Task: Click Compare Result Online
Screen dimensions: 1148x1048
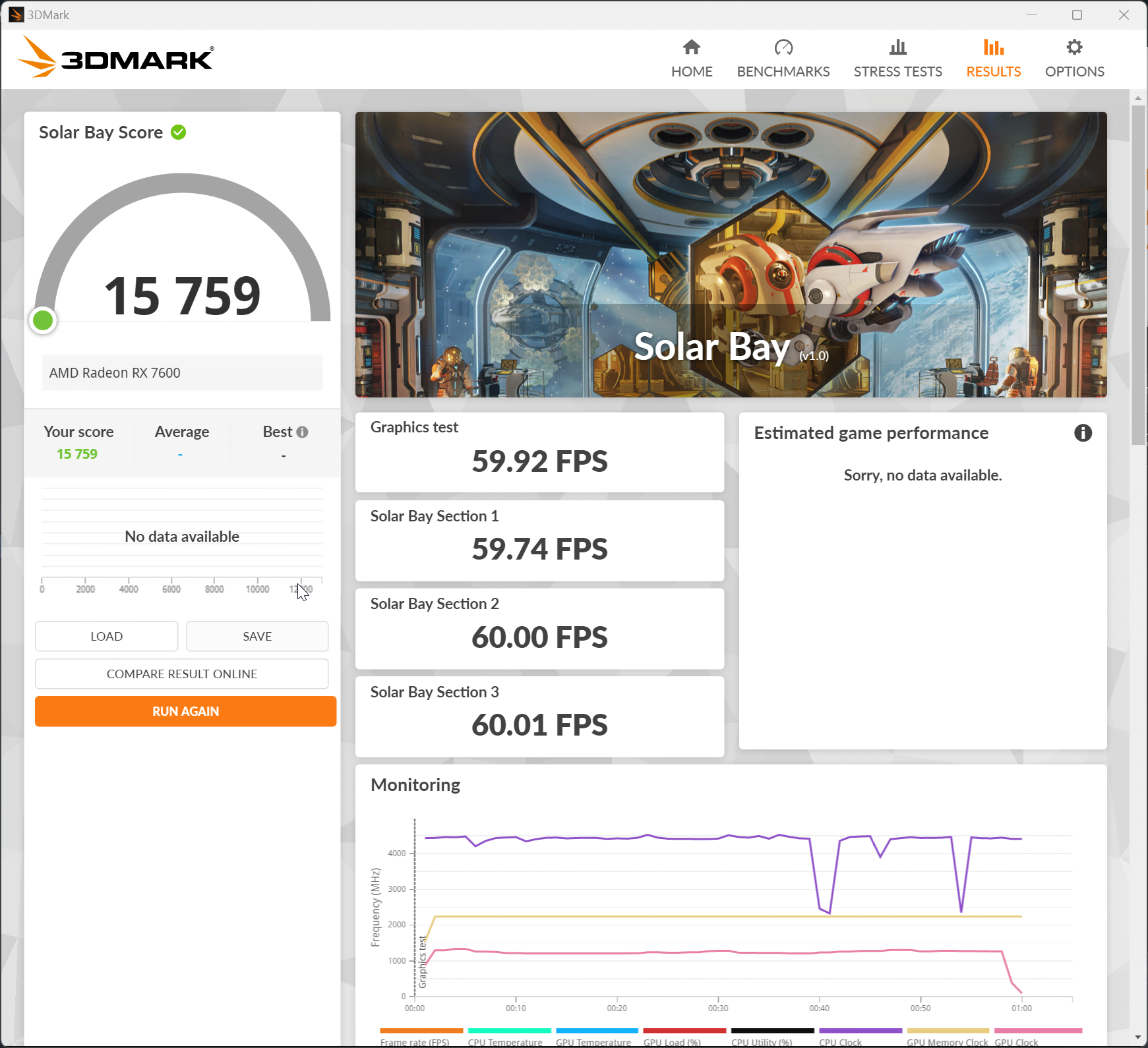Action: click(182, 674)
